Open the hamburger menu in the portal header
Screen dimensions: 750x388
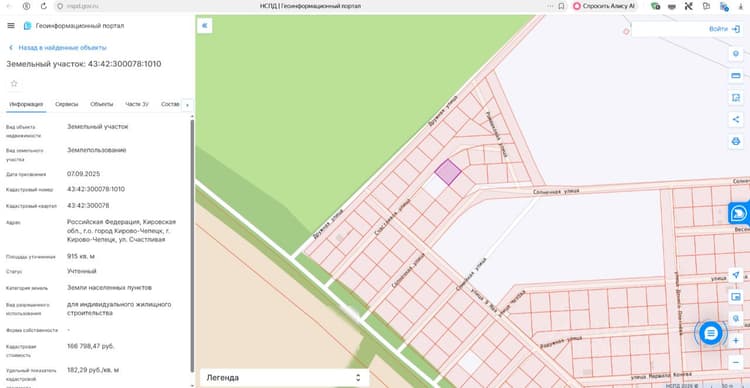[x=11, y=25]
